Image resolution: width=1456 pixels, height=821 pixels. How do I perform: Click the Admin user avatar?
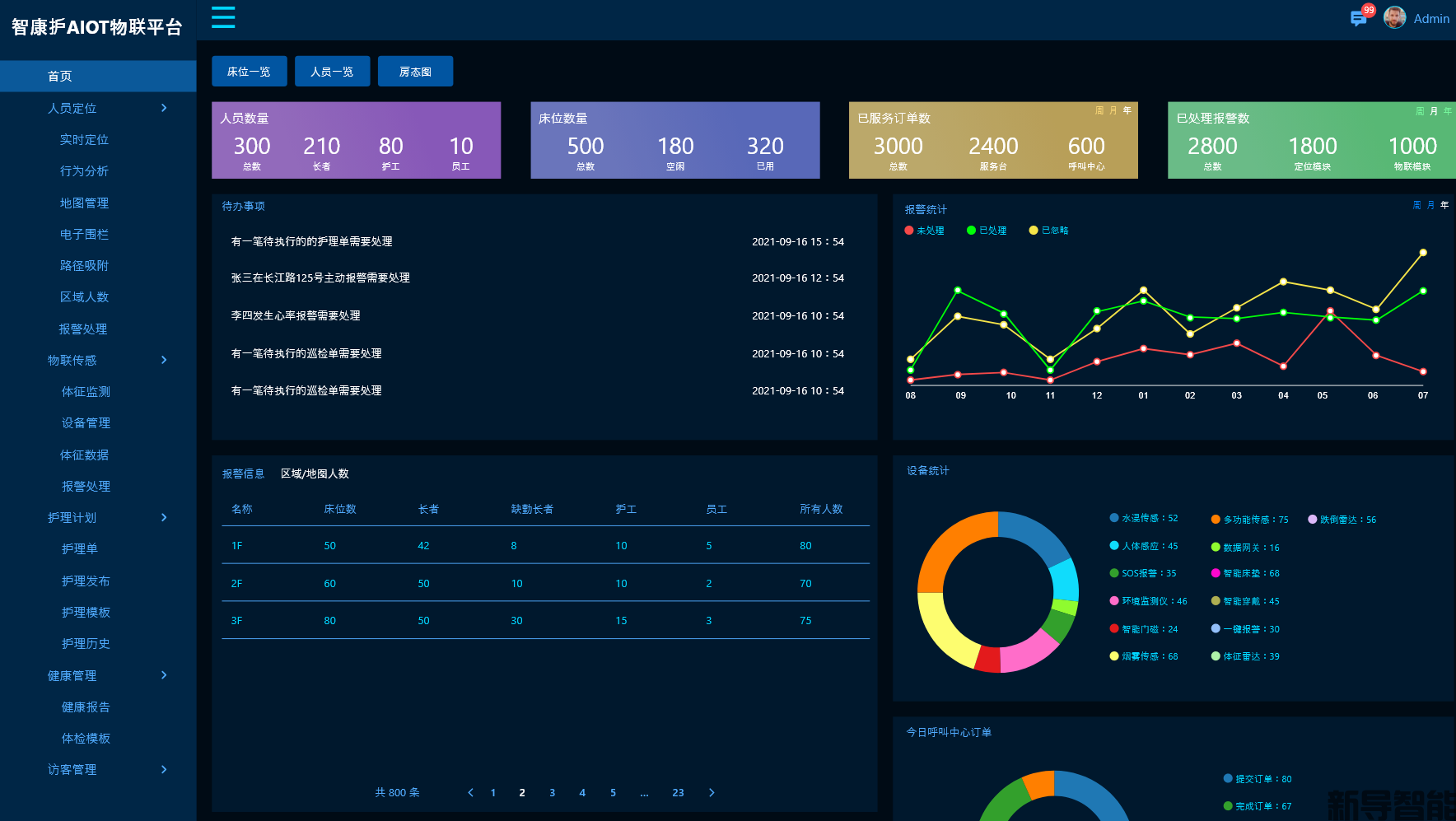(1394, 18)
